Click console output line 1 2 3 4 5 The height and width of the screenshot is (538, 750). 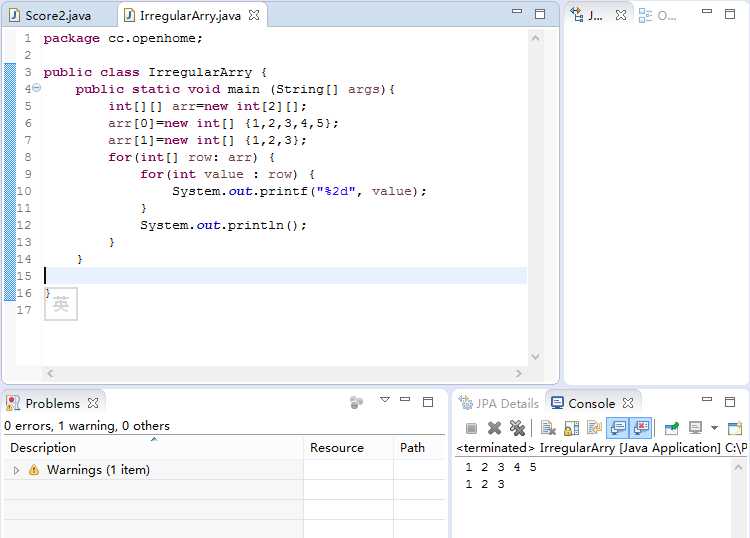pos(501,467)
